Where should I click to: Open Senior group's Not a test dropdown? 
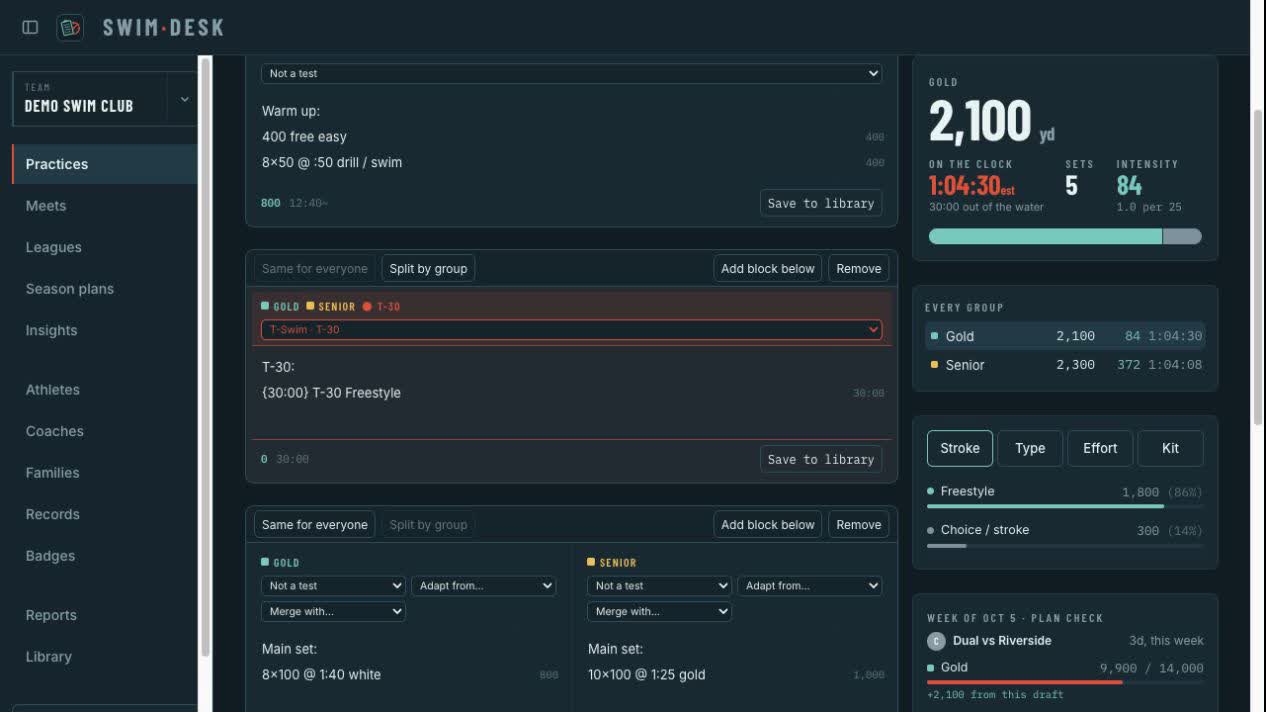[x=660, y=586]
